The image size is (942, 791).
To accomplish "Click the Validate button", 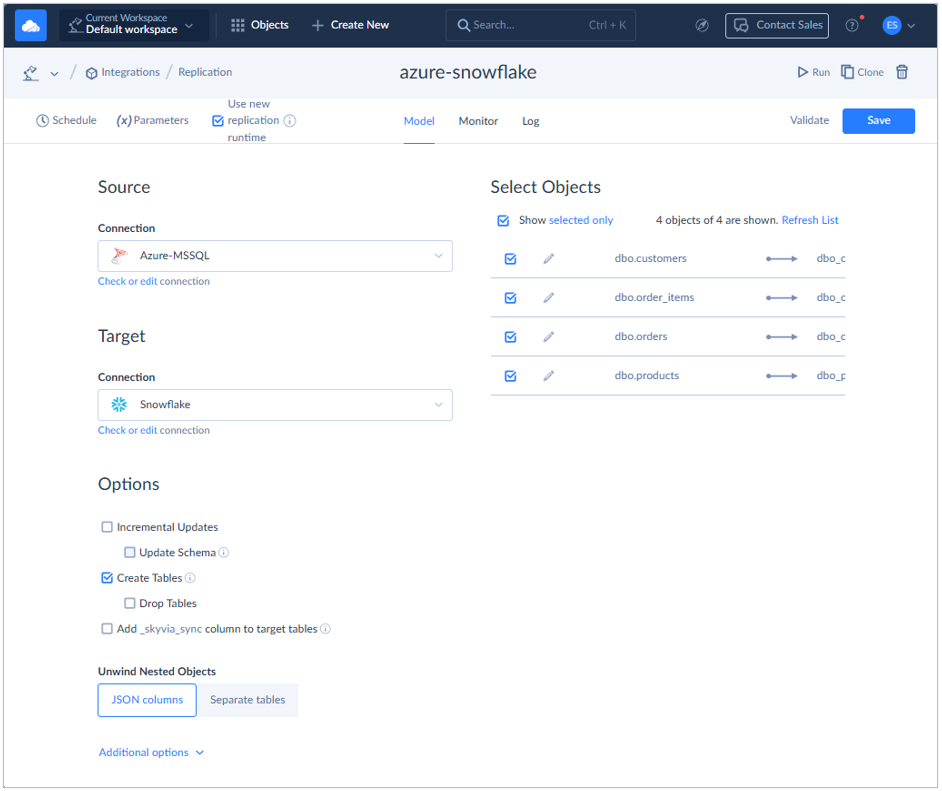I will (x=809, y=120).
